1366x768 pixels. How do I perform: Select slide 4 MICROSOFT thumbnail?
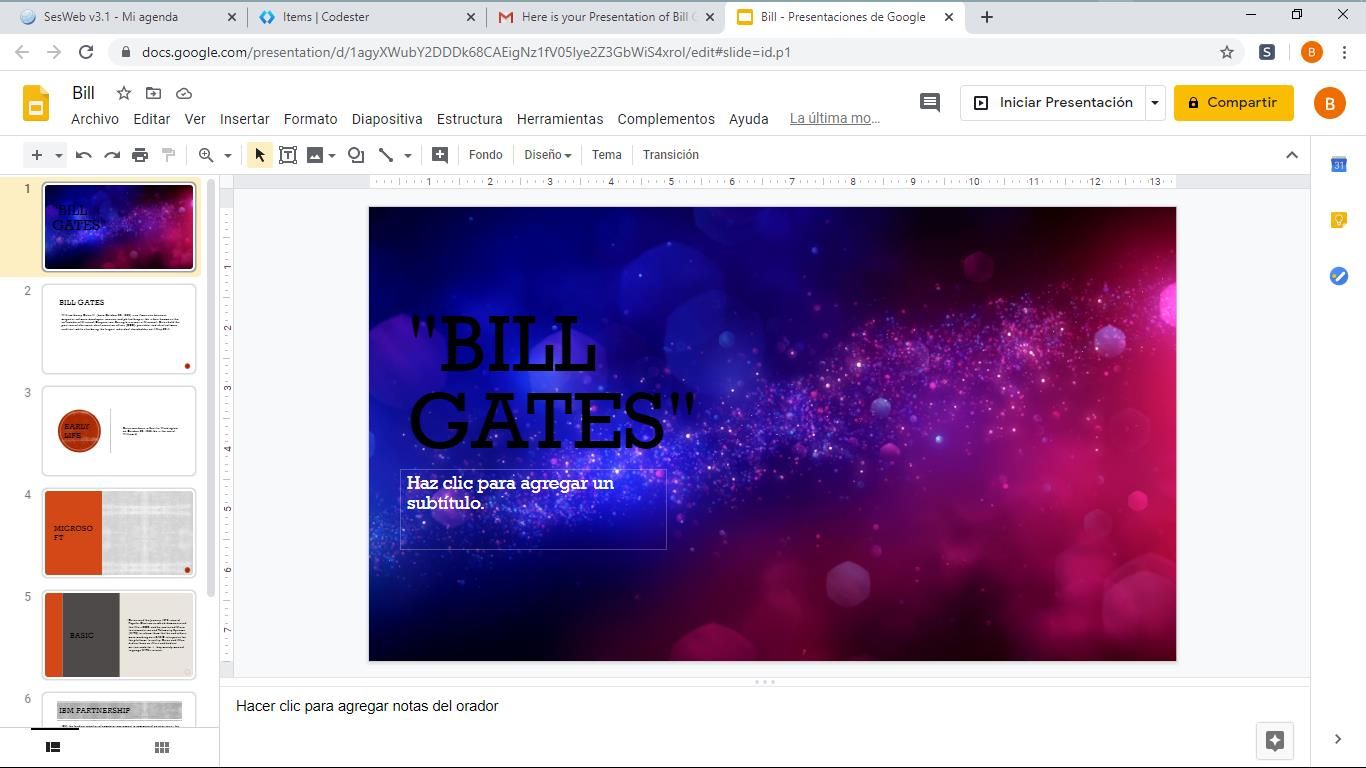(119, 533)
